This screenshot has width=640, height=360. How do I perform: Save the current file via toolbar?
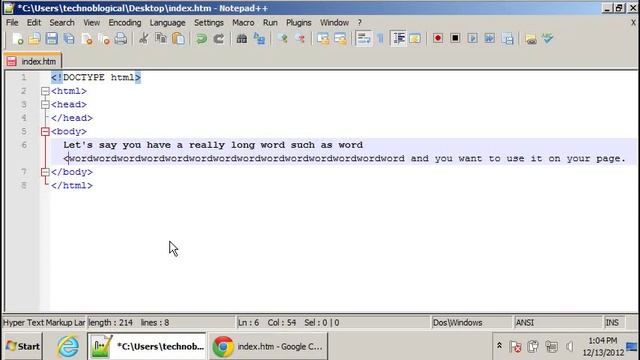click(x=52, y=39)
